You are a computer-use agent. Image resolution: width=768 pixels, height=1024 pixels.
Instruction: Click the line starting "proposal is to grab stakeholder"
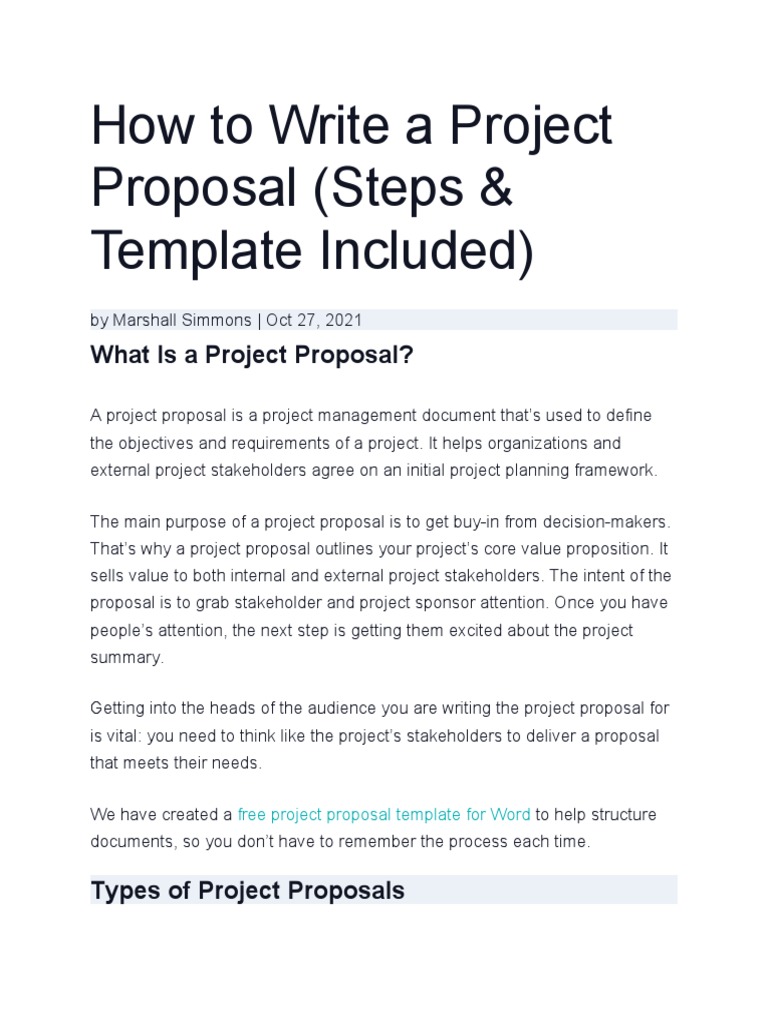point(379,603)
